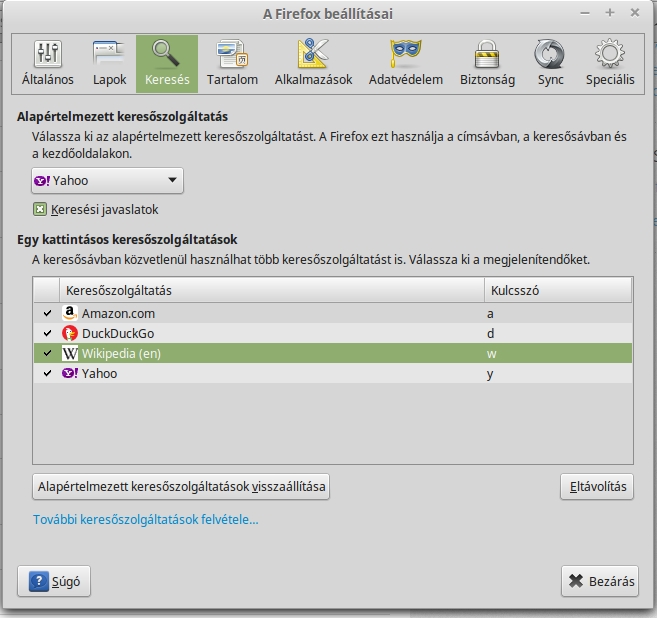Open the Általános settings pane
Viewport: 657px width, 618px height.
(48, 64)
